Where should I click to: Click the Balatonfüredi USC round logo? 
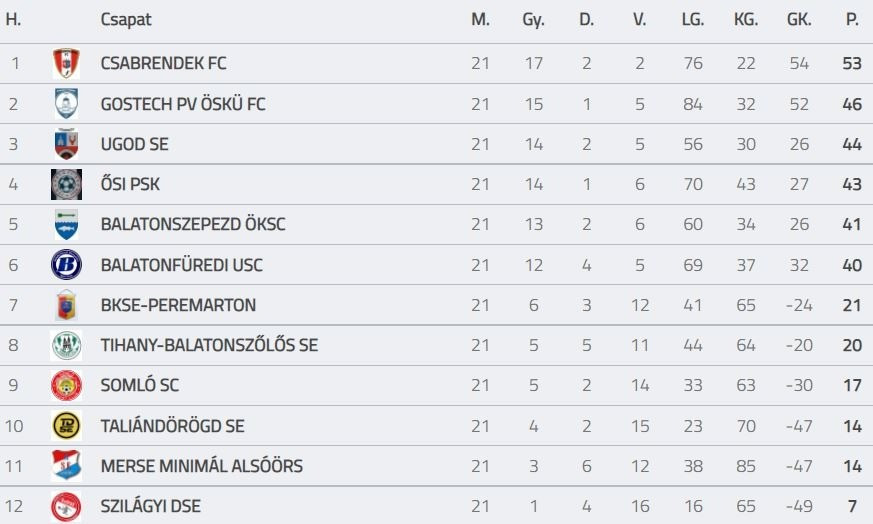(66, 265)
